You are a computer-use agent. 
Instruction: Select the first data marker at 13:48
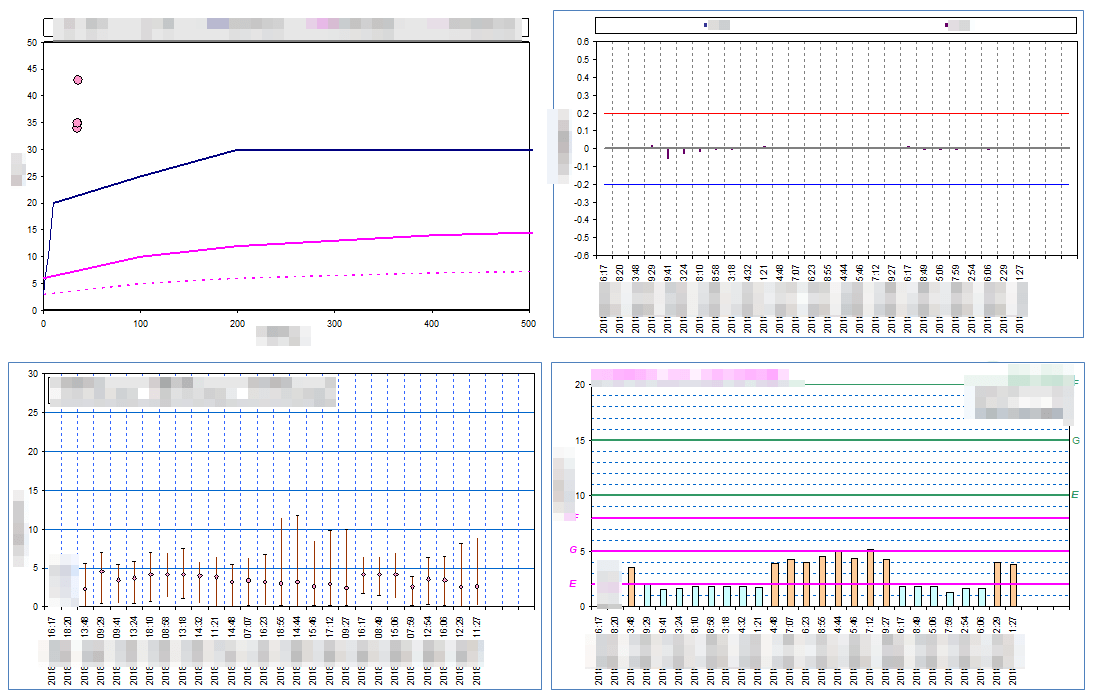click(85, 589)
